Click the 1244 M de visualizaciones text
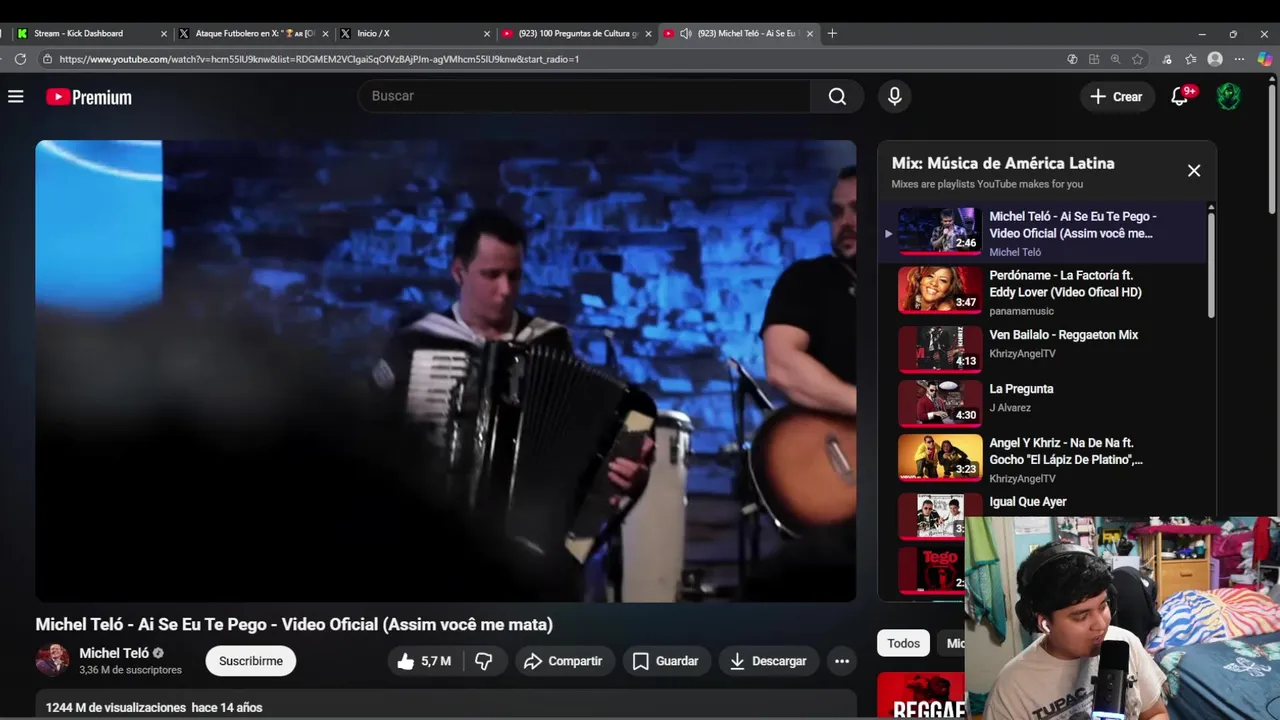Image resolution: width=1280 pixels, height=720 pixels. click(x=116, y=707)
